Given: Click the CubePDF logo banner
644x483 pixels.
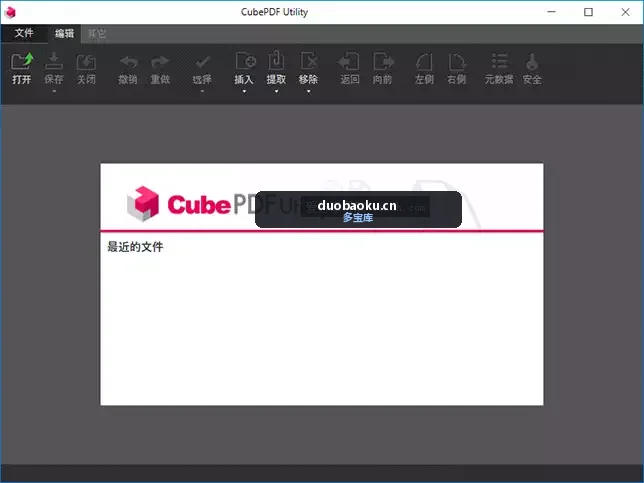Looking at the screenshot, I should [x=322, y=197].
